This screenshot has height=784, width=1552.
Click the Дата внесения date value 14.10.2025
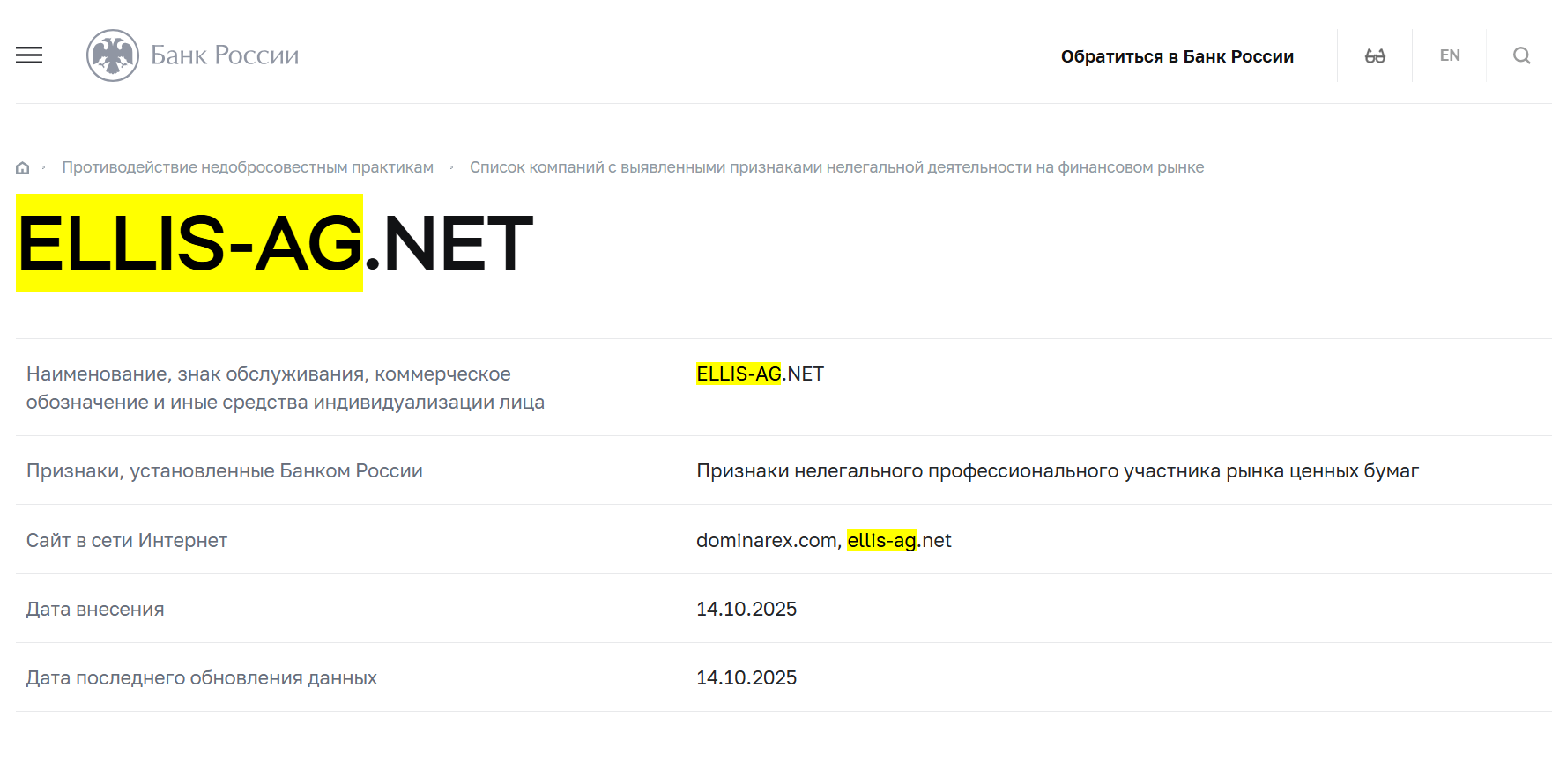746,609
